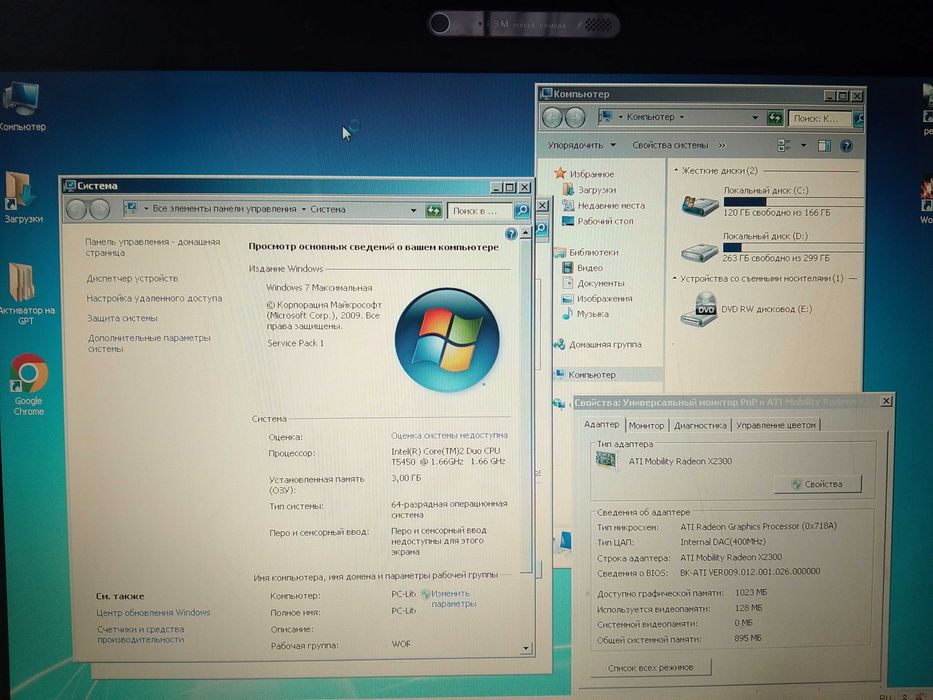Open Избранное in the navigation pane
933x700 pixels.
point(584,174)
